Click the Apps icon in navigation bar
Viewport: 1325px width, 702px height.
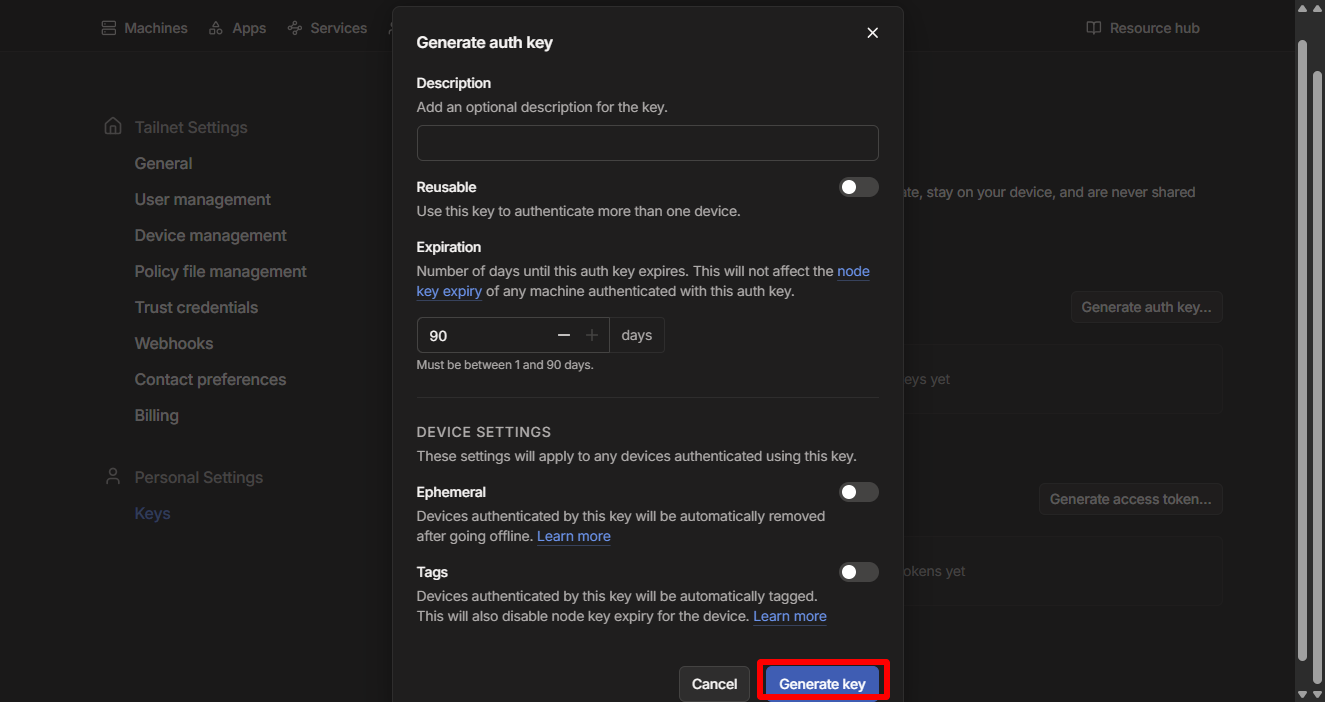(x=216, y=28)
